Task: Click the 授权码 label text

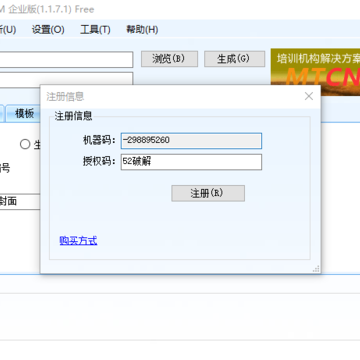Action: point(99,162)
